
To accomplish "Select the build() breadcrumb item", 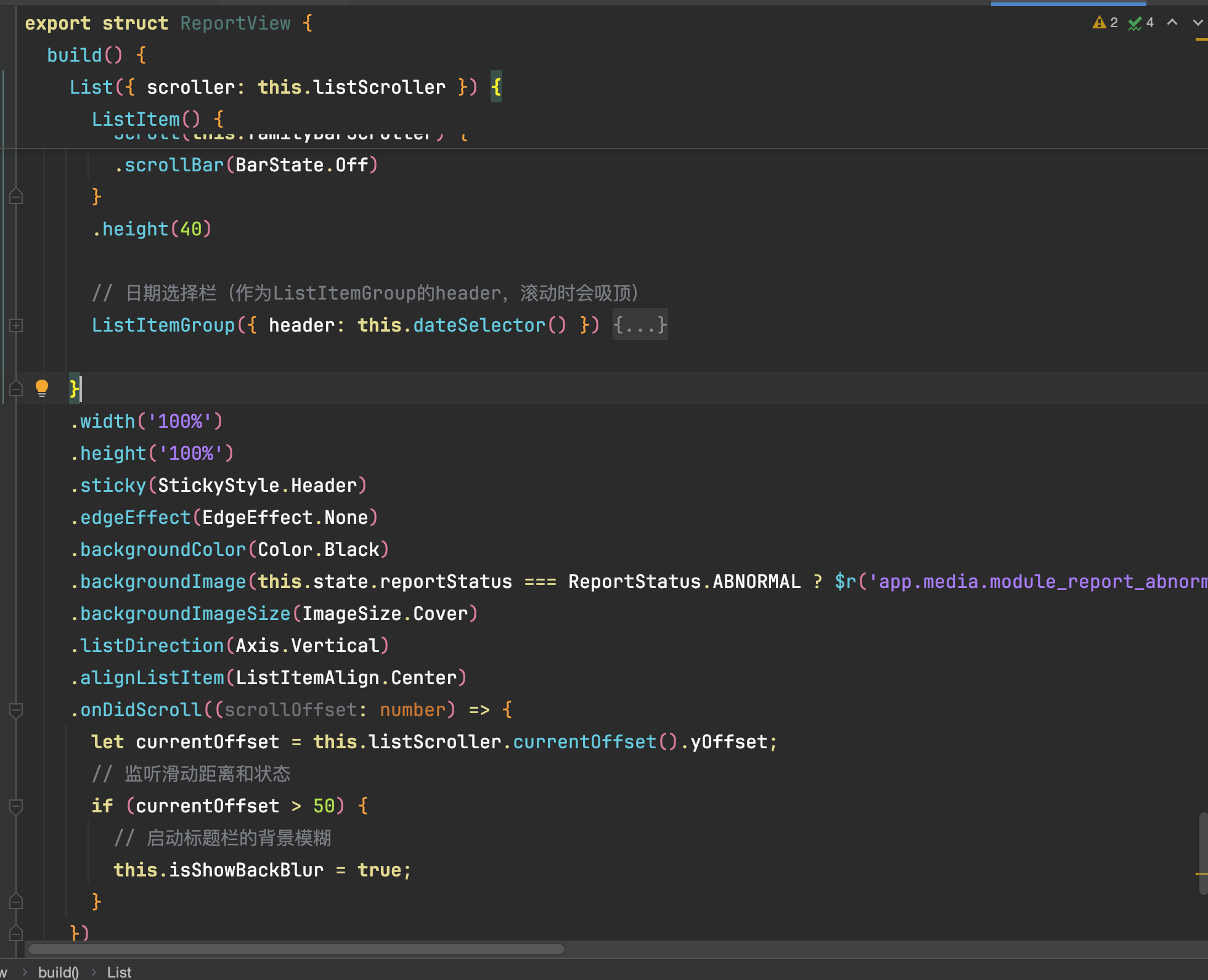I will [59, 972].
